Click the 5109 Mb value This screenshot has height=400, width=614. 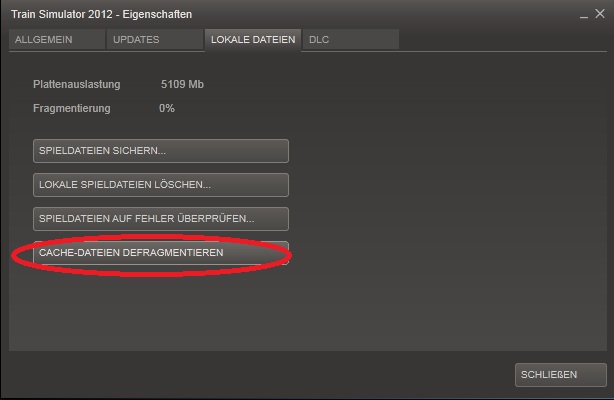coord(182,84)
